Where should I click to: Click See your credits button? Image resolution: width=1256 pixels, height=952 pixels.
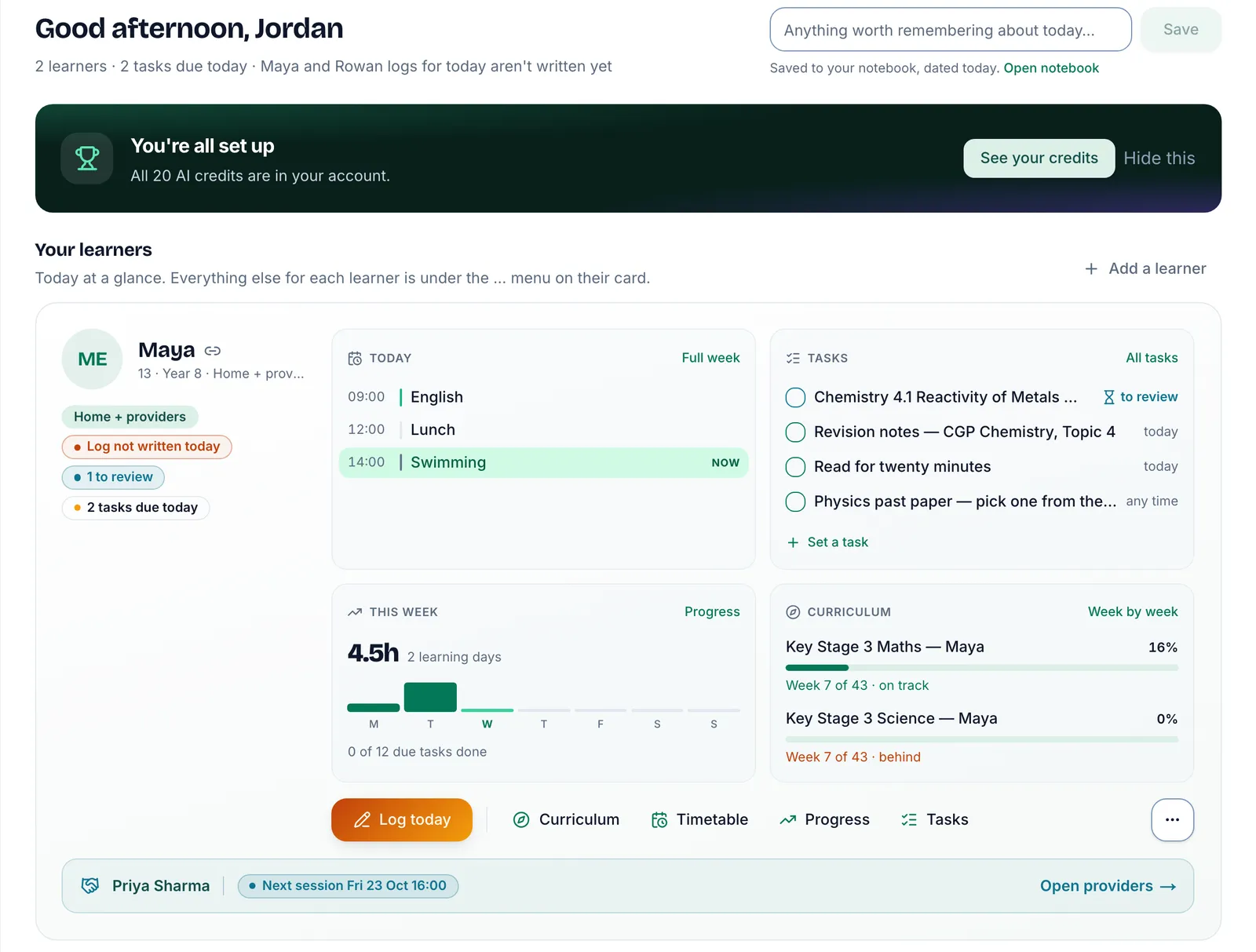pos(1039,158)
